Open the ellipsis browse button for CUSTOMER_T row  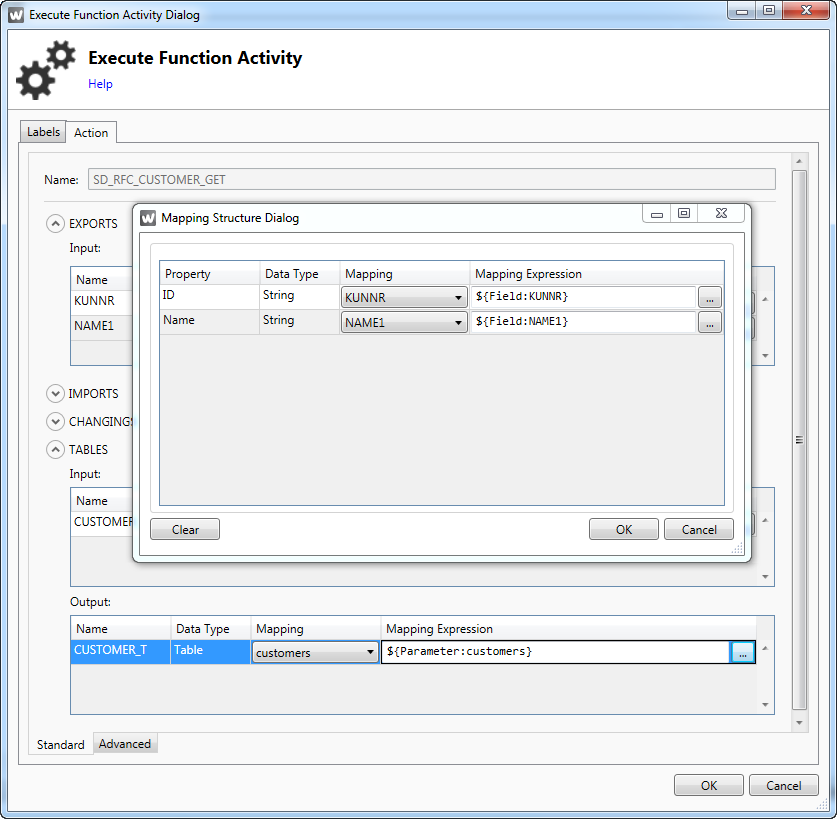[742, 652]
